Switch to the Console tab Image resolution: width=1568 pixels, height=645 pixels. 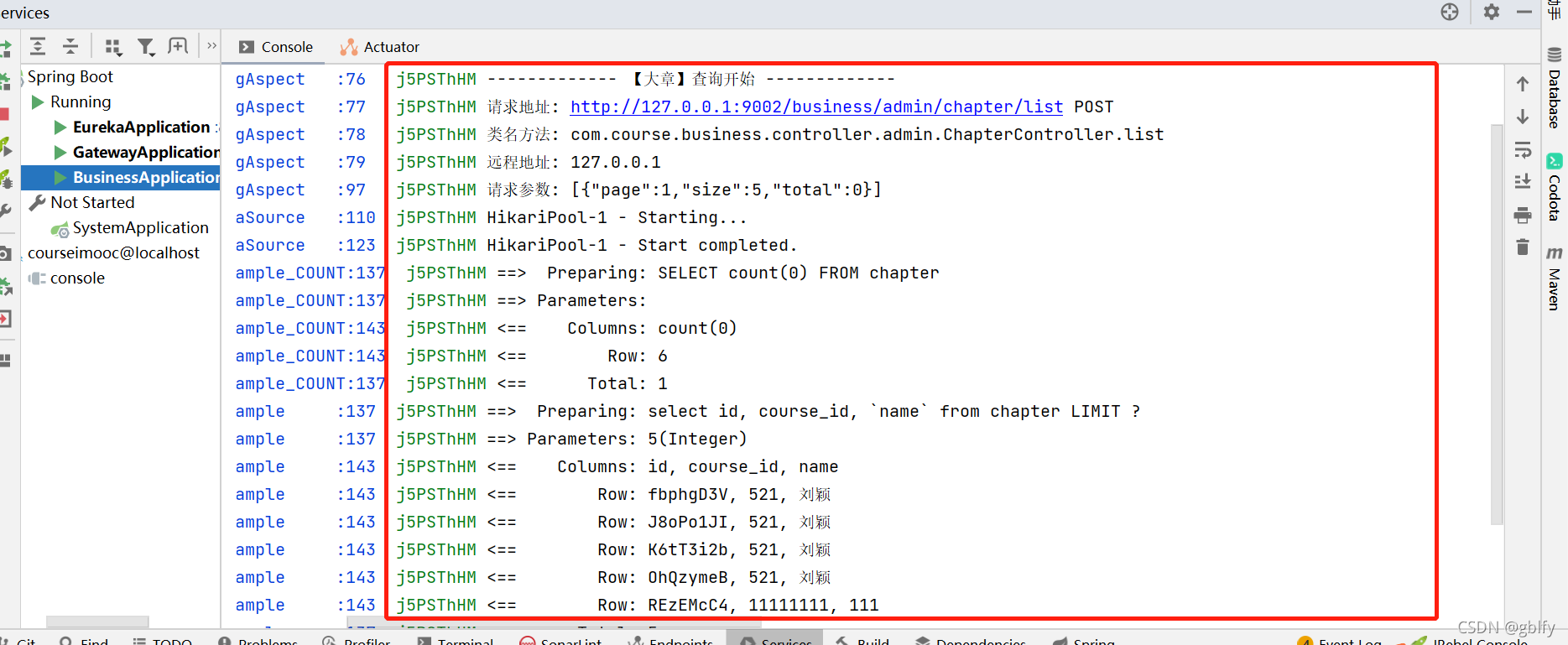[x=275, y=47]
